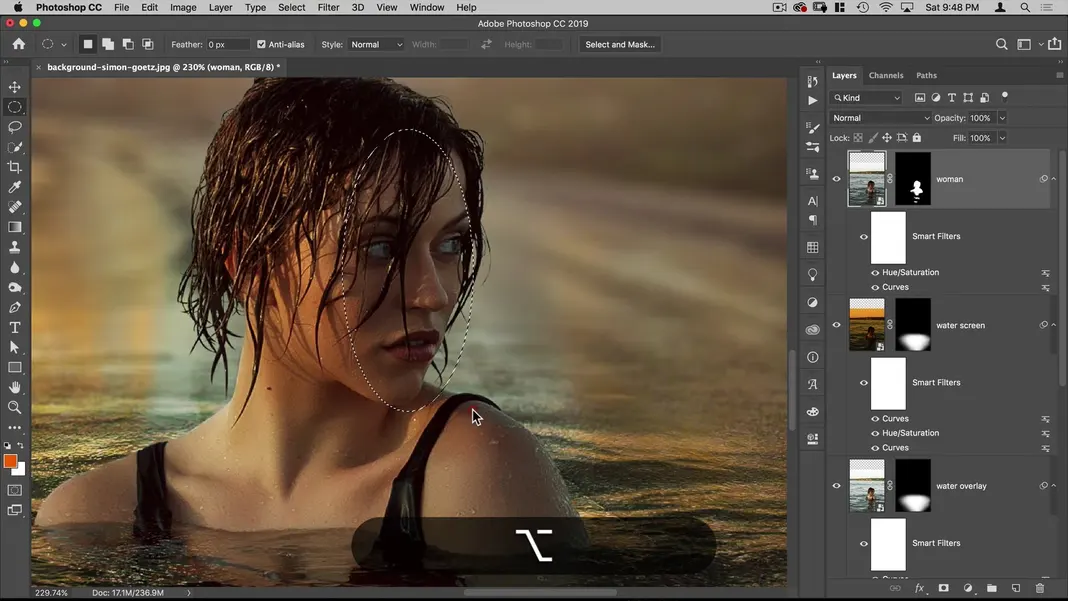Toggle Smart Filters visibility on woman layer
Viewport: 1068px width, 601px height.
[x=864, y=237]
